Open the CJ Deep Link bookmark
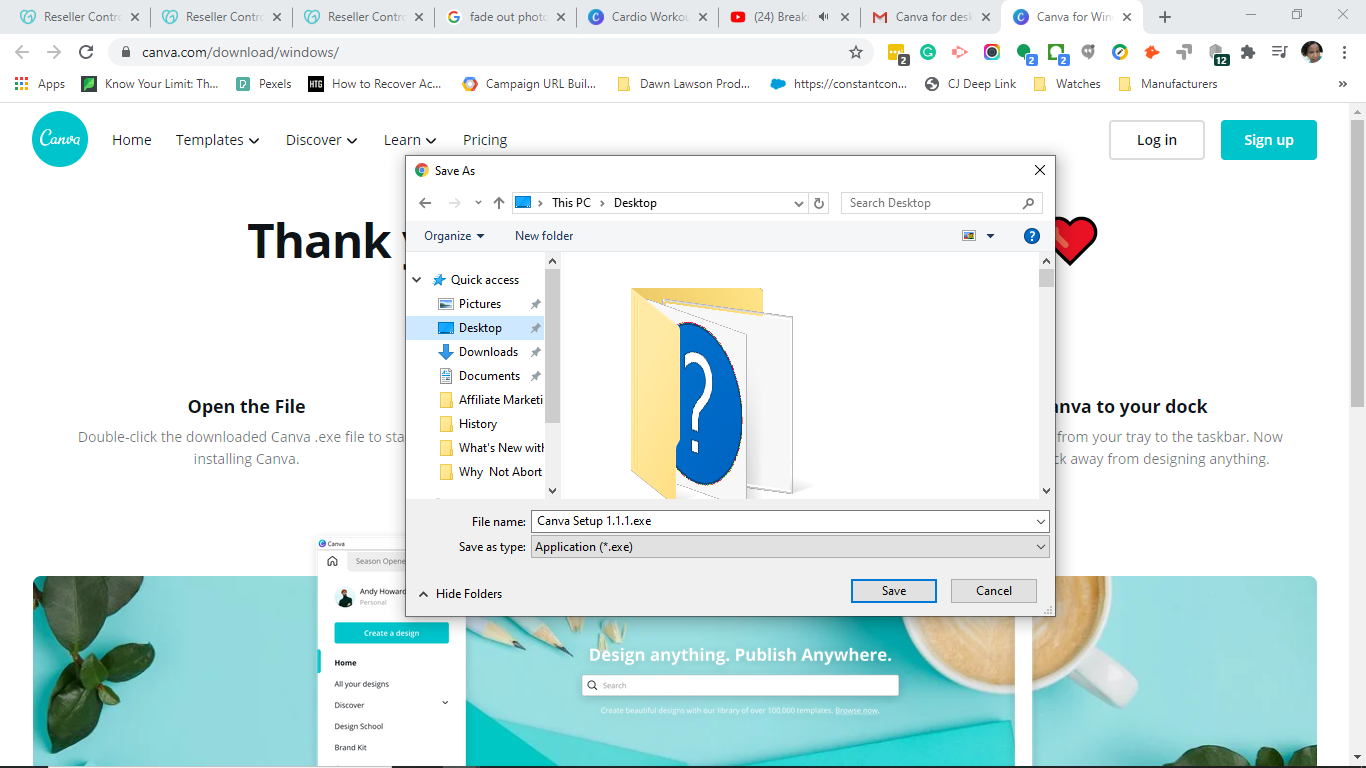The width and height of the screenshot is (1366, 768). [x=970, y=84]
